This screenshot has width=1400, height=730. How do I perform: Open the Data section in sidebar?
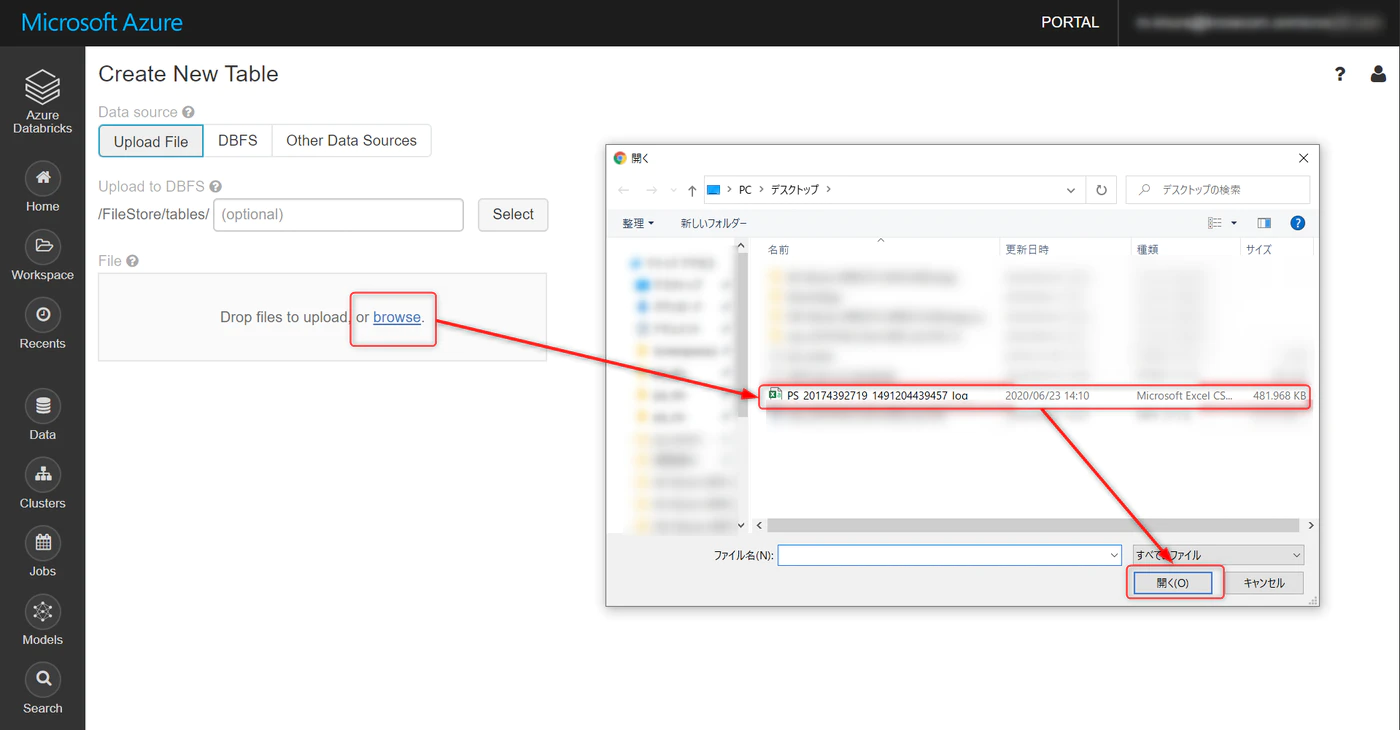[42, 415]
